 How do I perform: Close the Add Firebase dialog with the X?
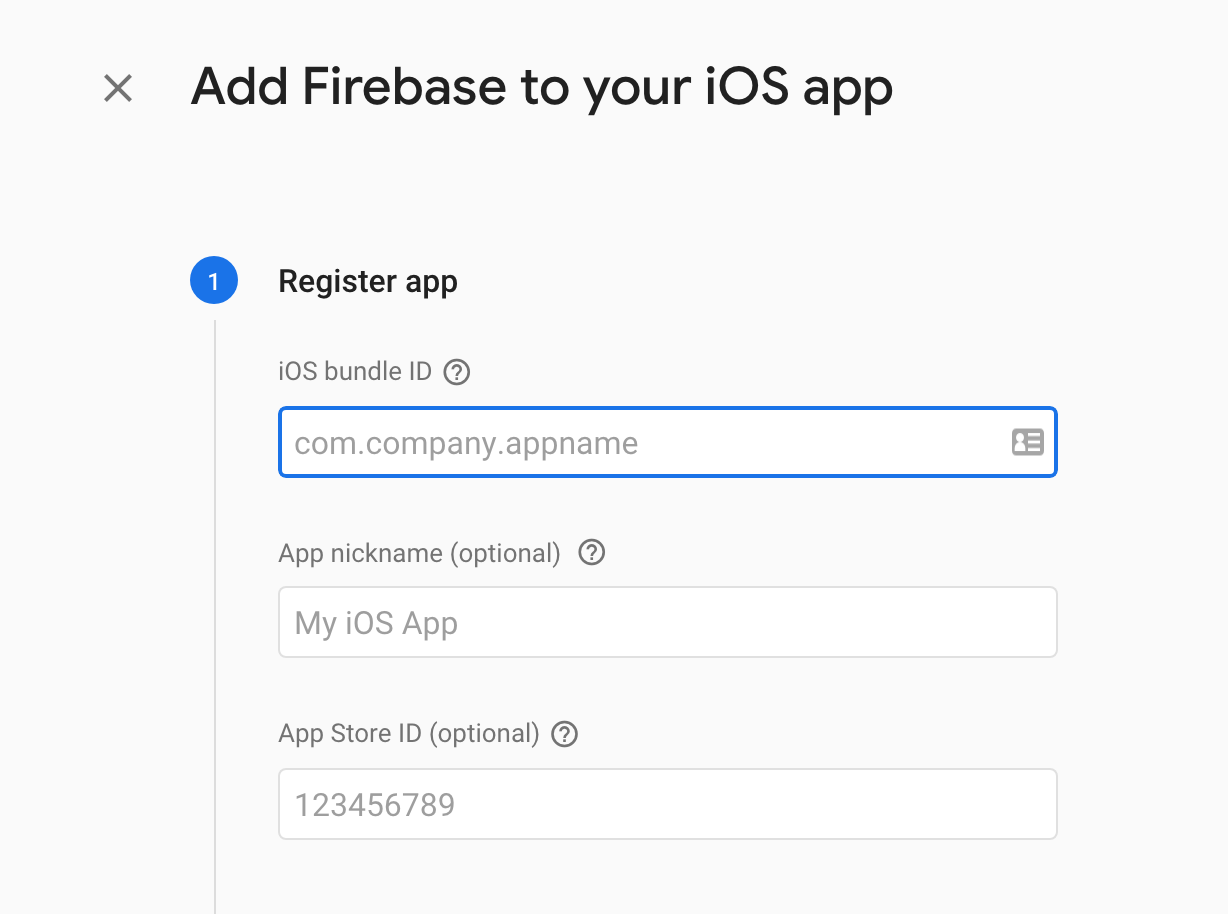point(117,88)
